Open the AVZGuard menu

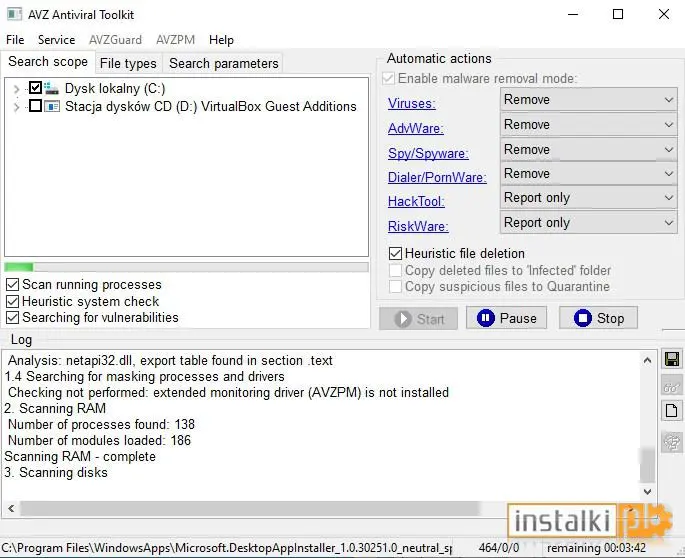coord(115,40)
